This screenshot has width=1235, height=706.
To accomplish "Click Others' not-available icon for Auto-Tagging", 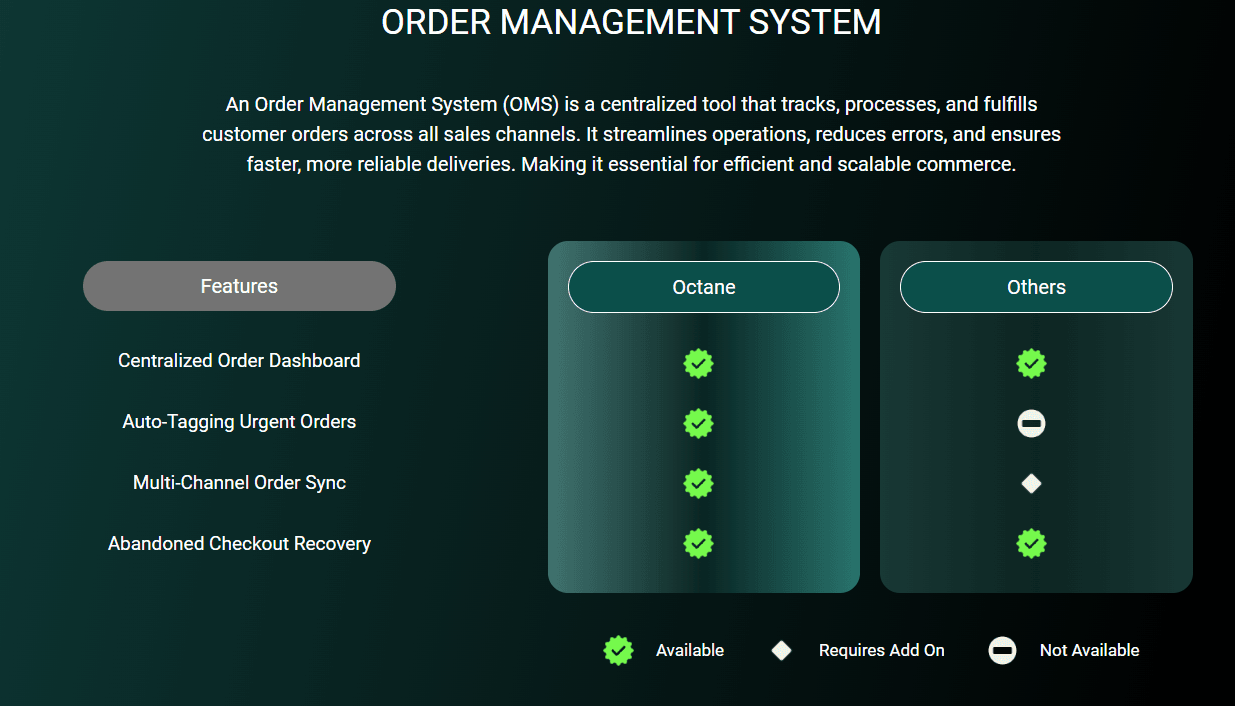I will (1031, 424).
